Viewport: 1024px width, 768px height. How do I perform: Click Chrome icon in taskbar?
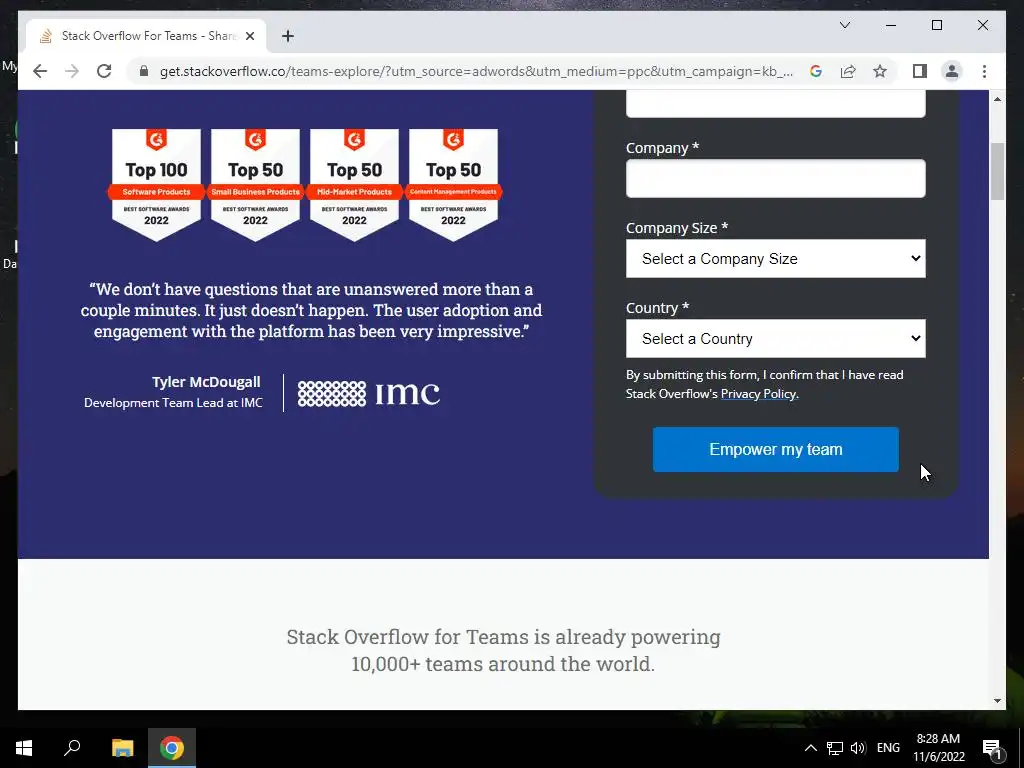coord(172,748)
